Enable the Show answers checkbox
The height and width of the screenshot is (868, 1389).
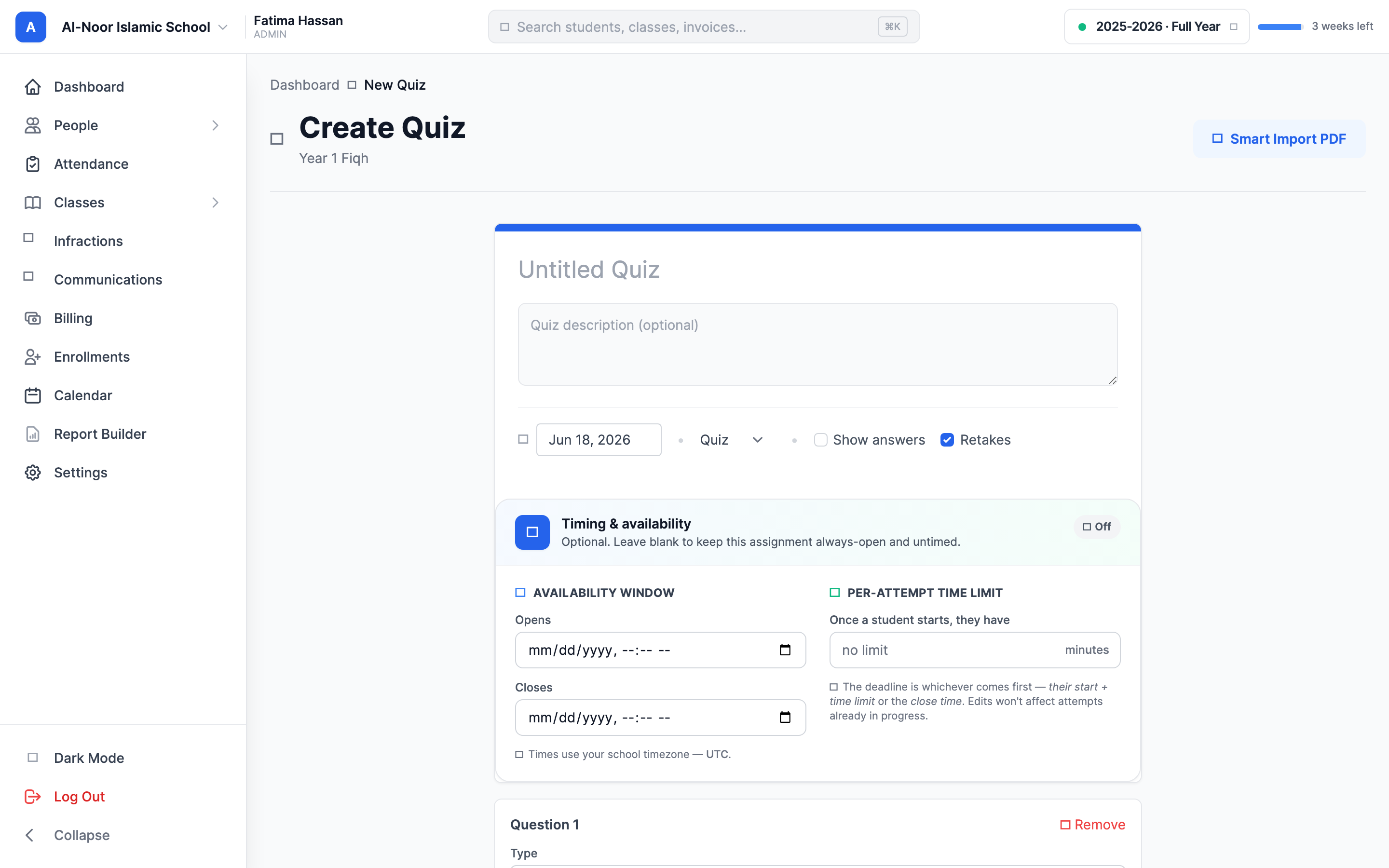pyautogui.click(x=820, y=440)
